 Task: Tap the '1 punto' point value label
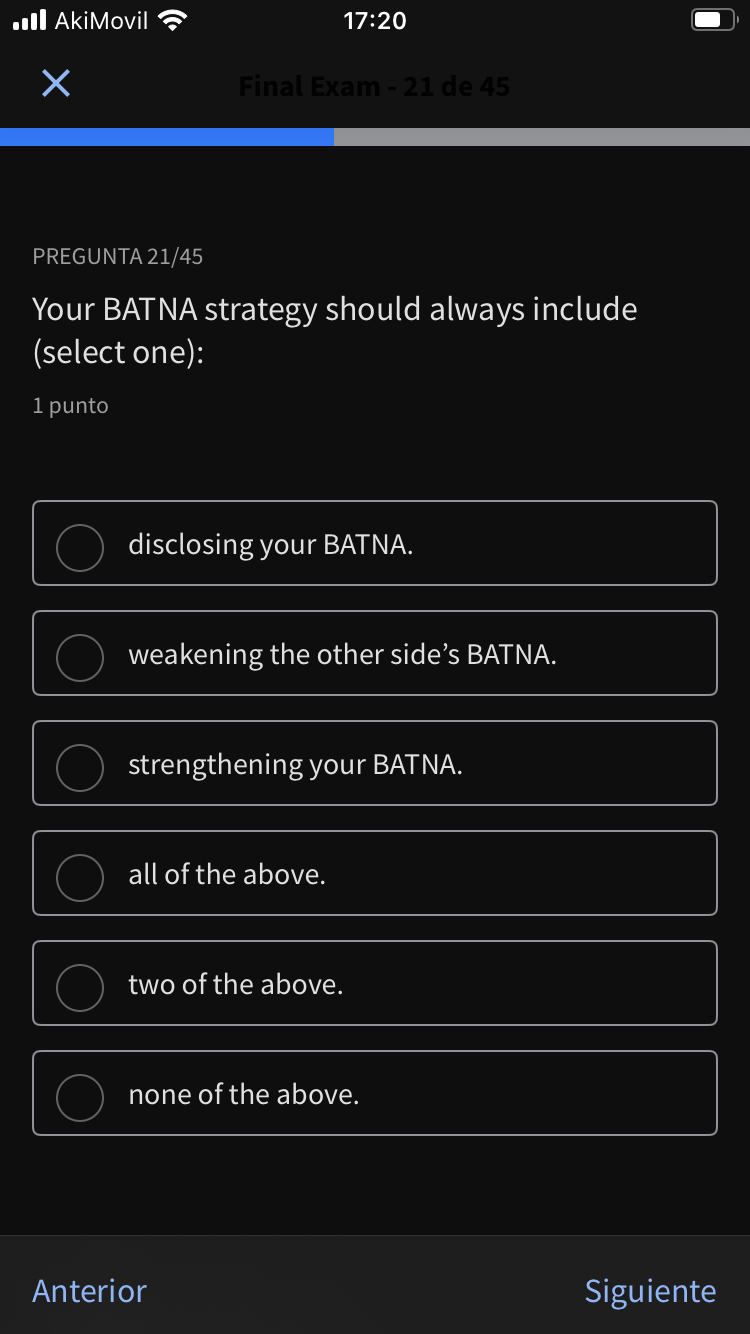[x=70, y=405]
